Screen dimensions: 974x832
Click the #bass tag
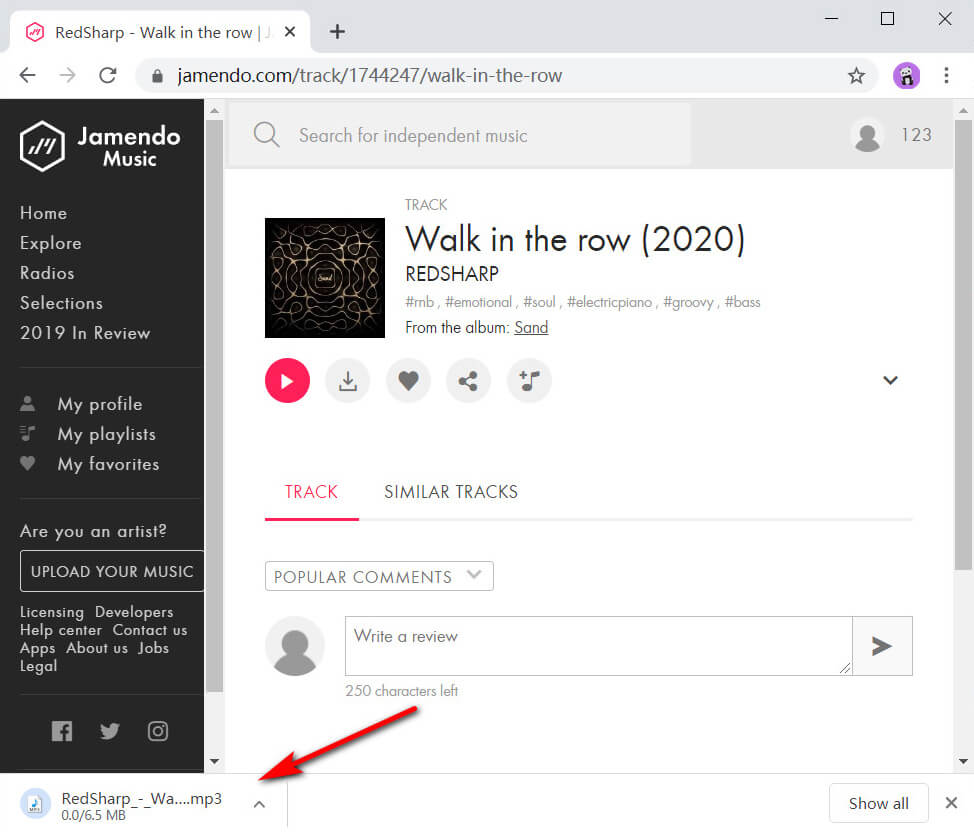pos(742,302)
